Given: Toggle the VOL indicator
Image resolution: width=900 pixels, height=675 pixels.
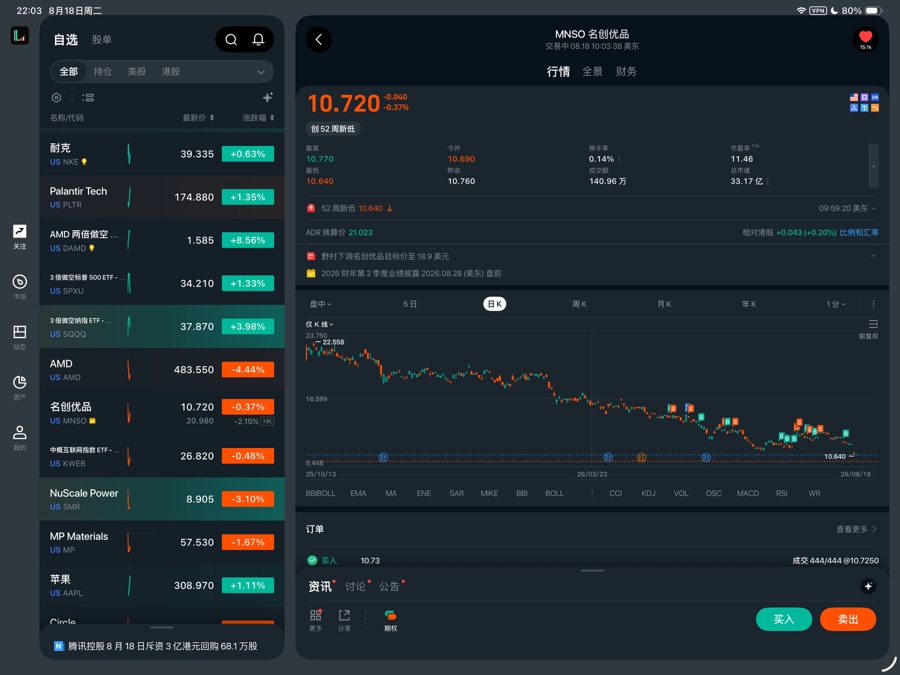Looking at the screenshot, I should point(681,493).
